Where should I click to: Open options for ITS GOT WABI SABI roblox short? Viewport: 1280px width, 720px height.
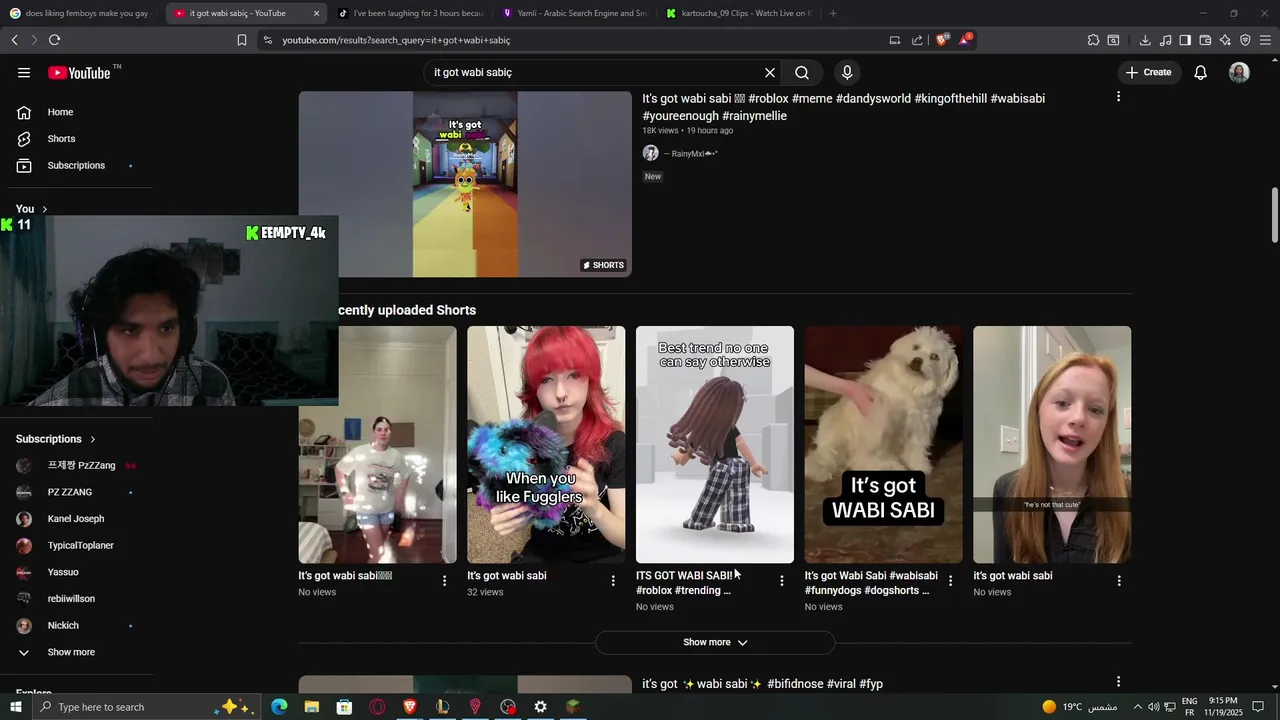click(781, 581)
